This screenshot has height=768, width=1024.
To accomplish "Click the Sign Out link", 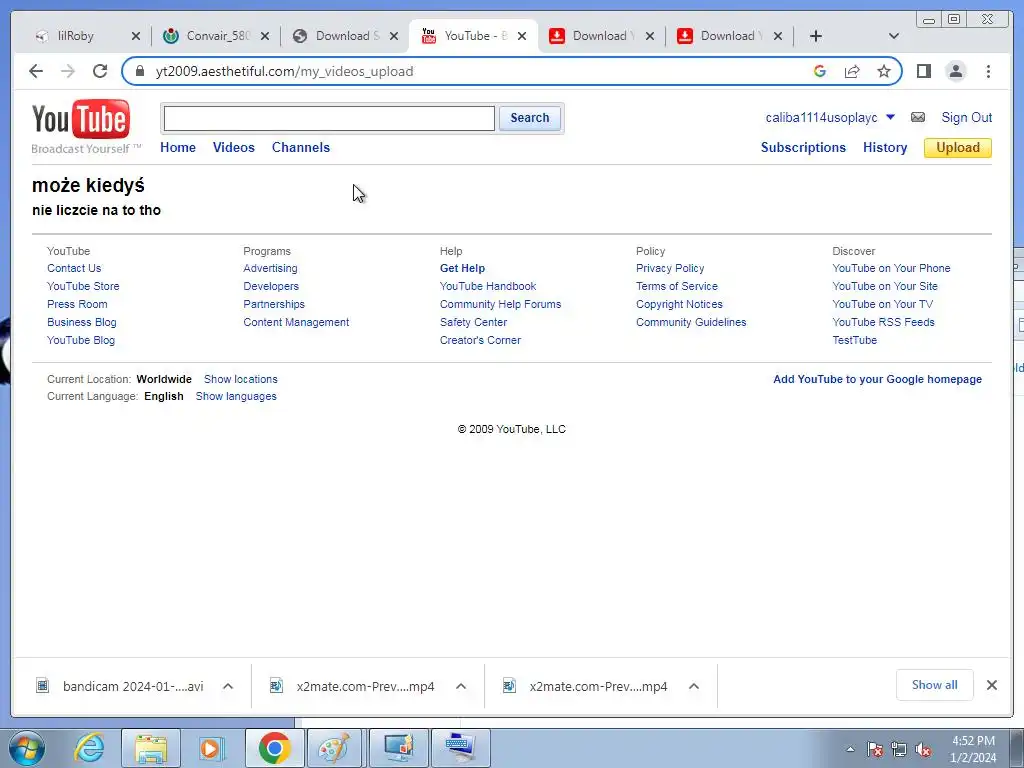I will [967, 118].
